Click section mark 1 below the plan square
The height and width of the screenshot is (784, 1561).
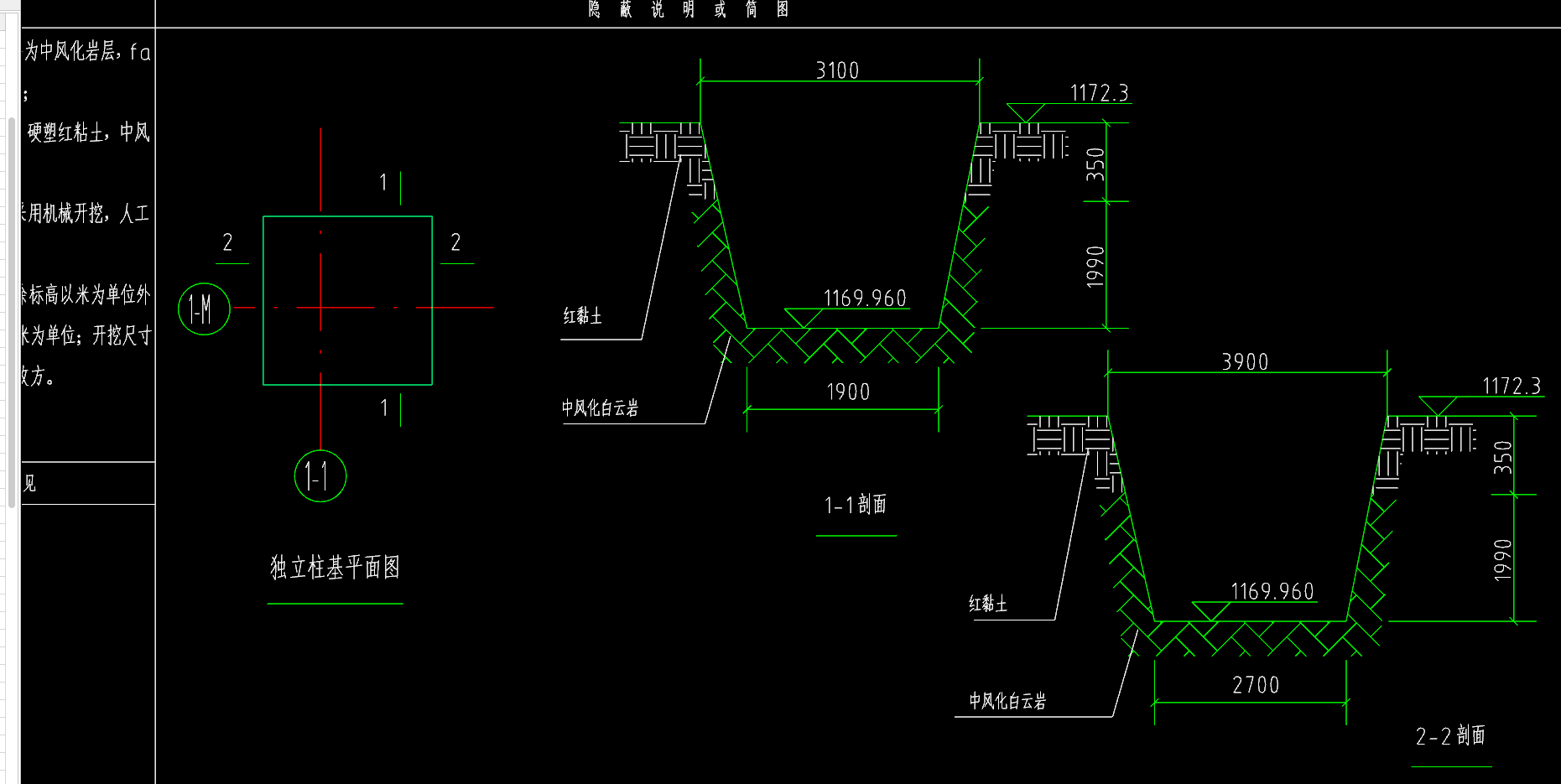[x=384, y=408]
